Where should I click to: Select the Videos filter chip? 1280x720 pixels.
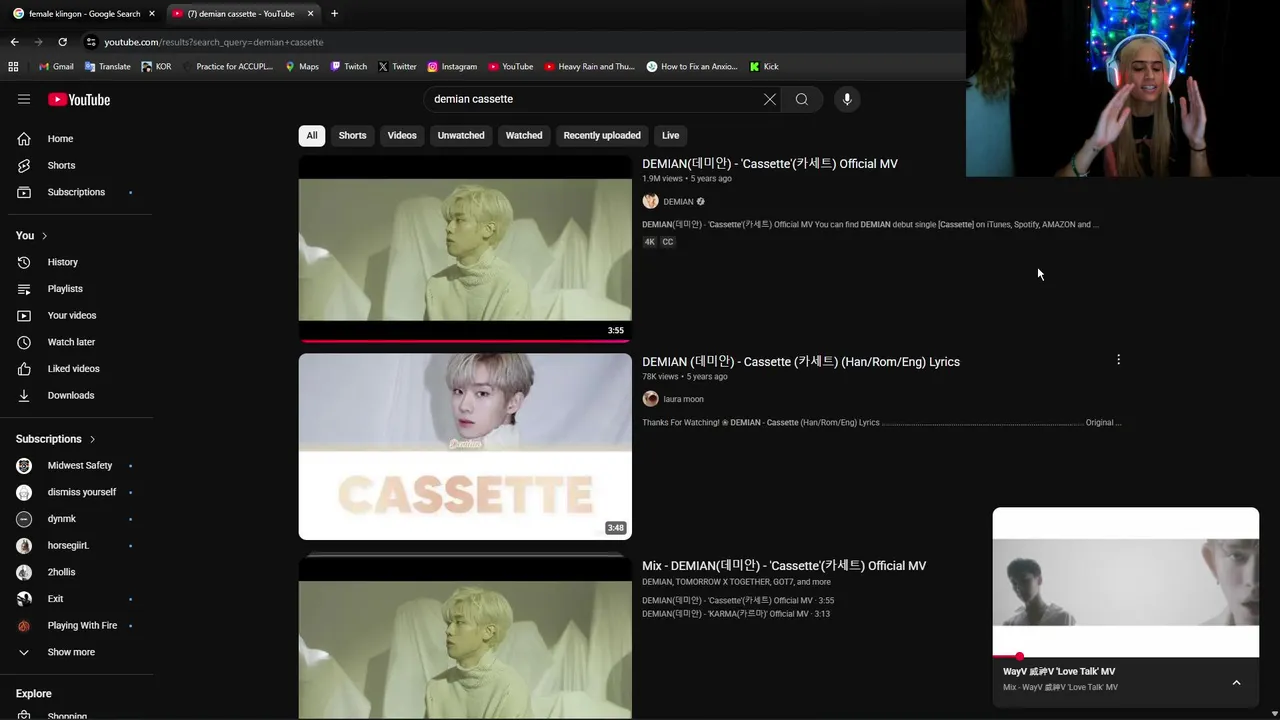click(x=402, y=135)
